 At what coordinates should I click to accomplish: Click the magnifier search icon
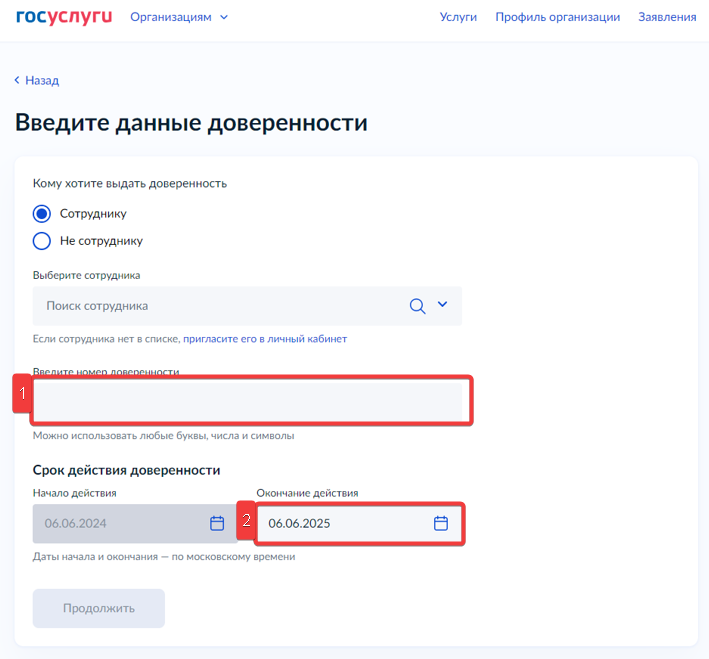click(417, 306)
